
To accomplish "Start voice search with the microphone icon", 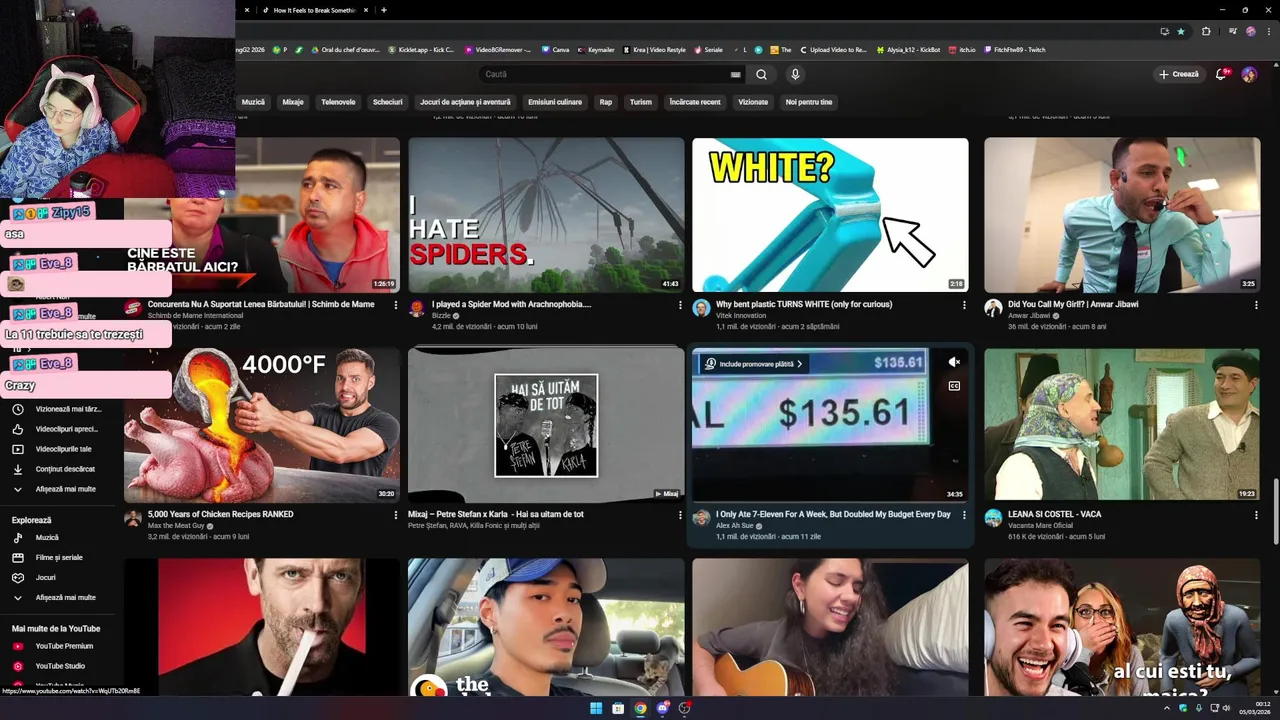I will click(x=795, y=74).
